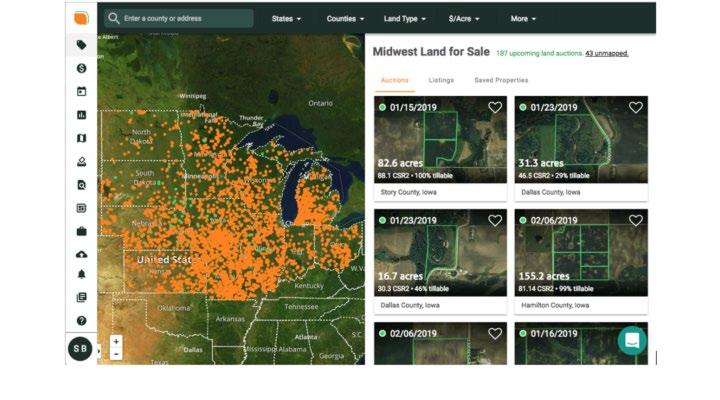The image size is (720, 400).
Task: Click the 01/15/2019 auction date
Action: tap(413, 107)
